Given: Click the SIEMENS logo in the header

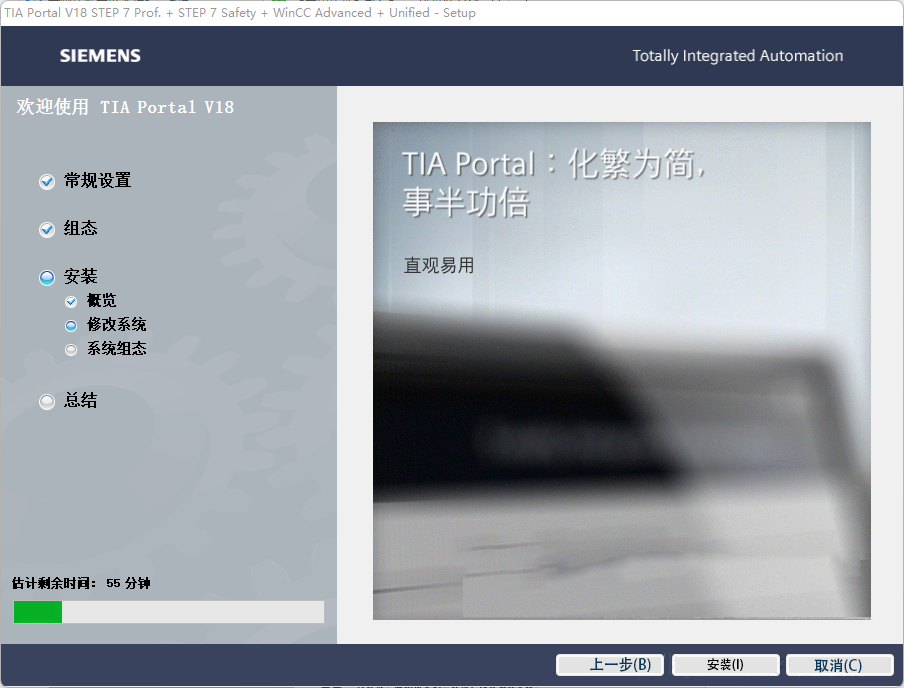Looking at the screenshot, I should [100, 56].
